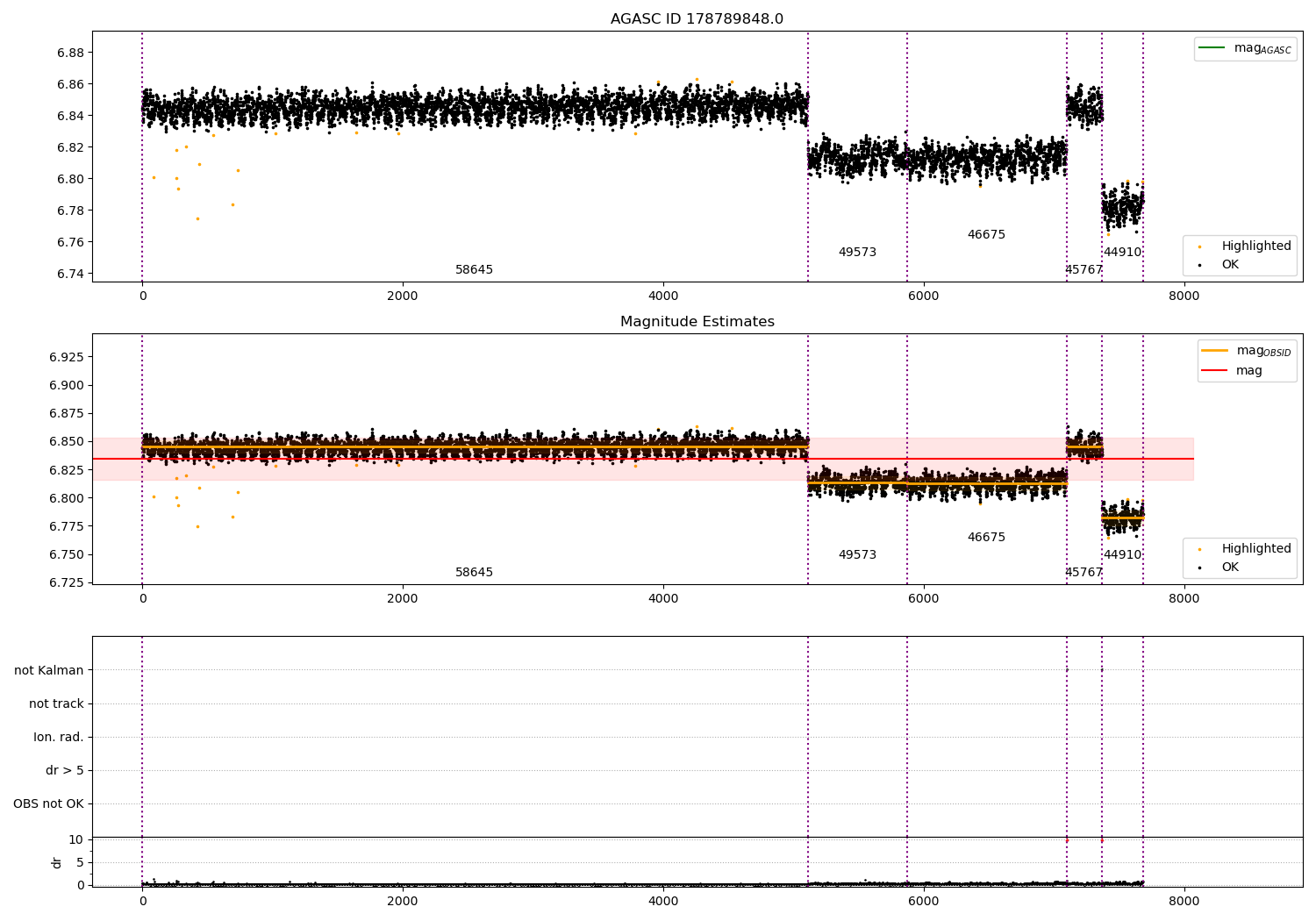Click the 2000 x-tick under the top plot
This screenshot has height=921, width=1316.
point(403,296)
